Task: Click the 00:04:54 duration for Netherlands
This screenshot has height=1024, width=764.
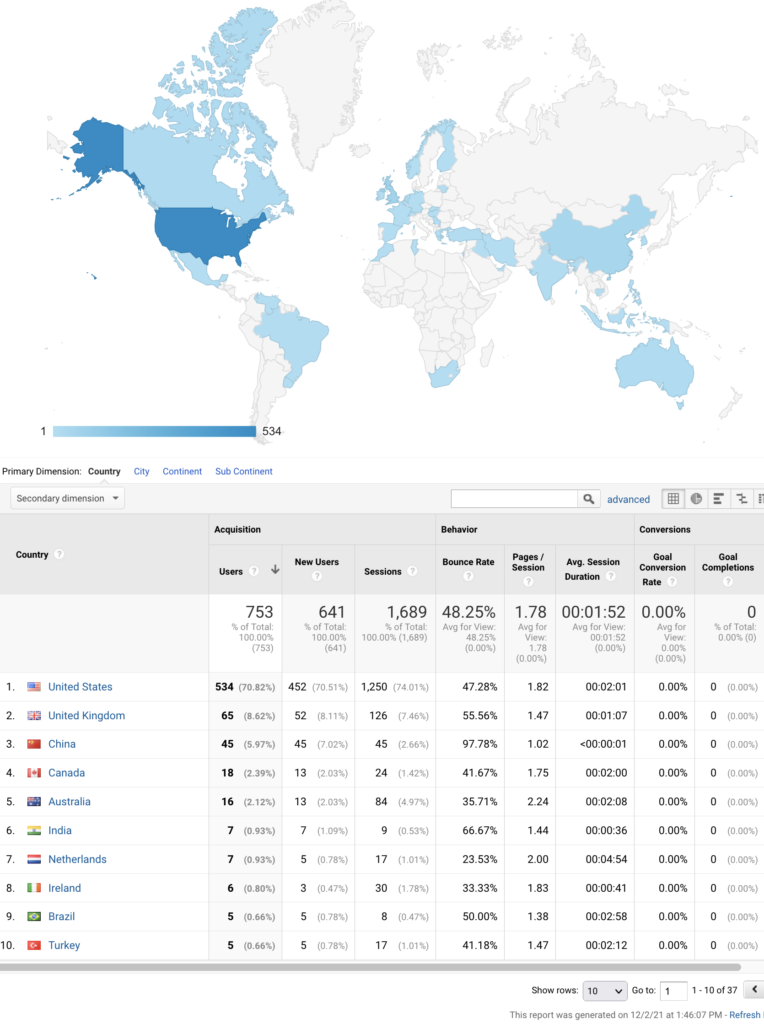Action: 606,859
